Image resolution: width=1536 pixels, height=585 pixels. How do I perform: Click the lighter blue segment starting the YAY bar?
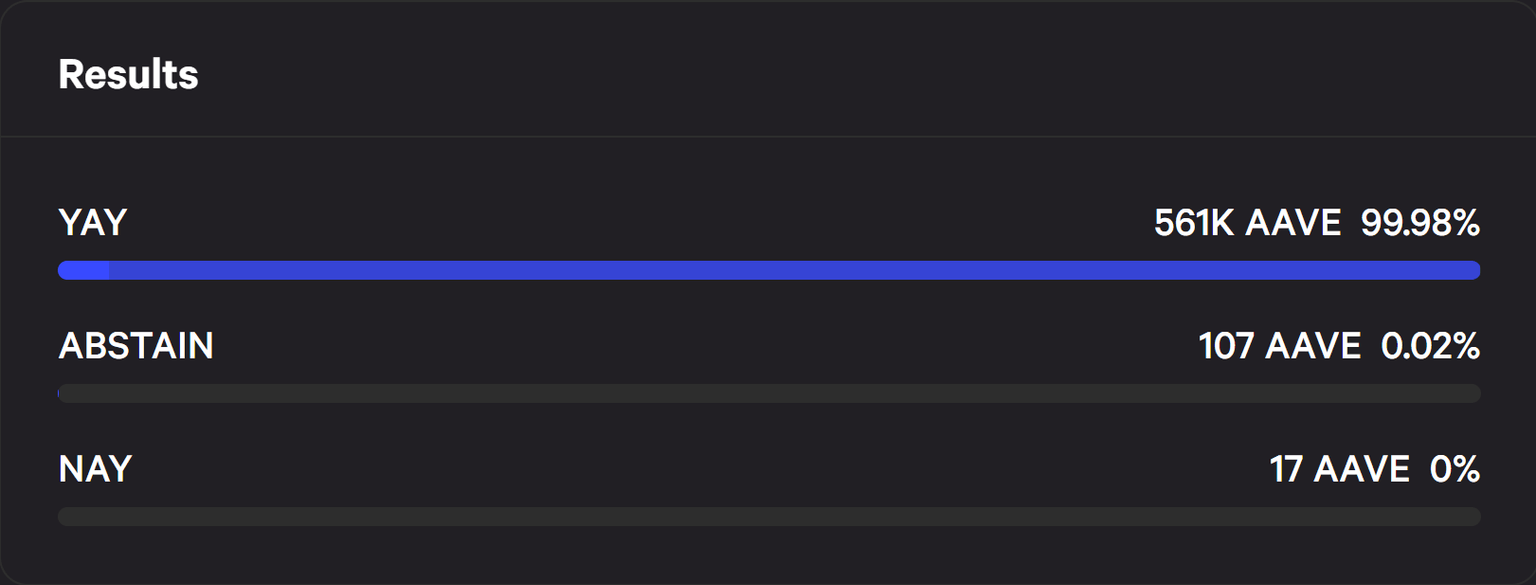(x=84, y=270)
